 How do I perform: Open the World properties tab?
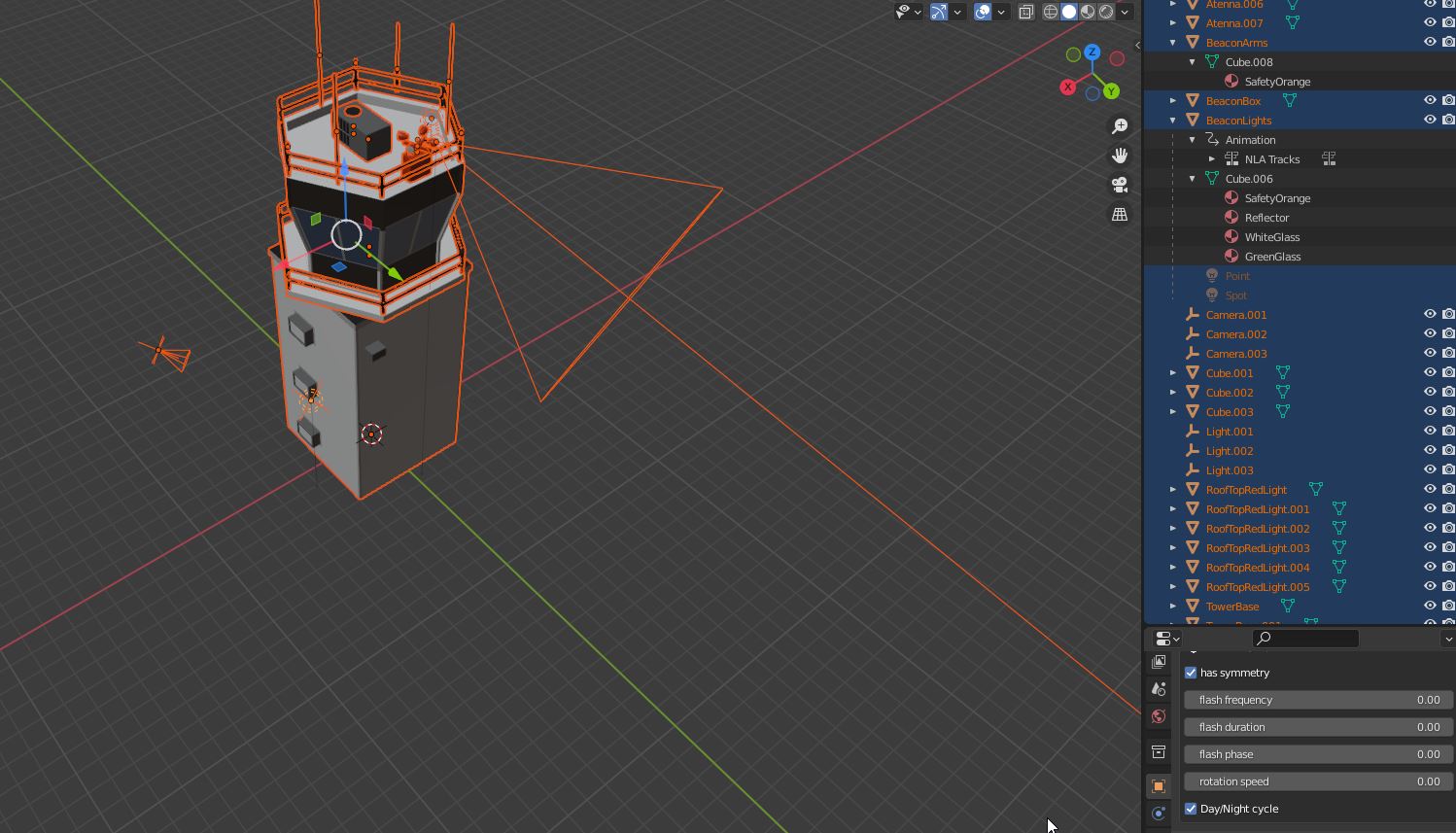(x=1159, y=716)
